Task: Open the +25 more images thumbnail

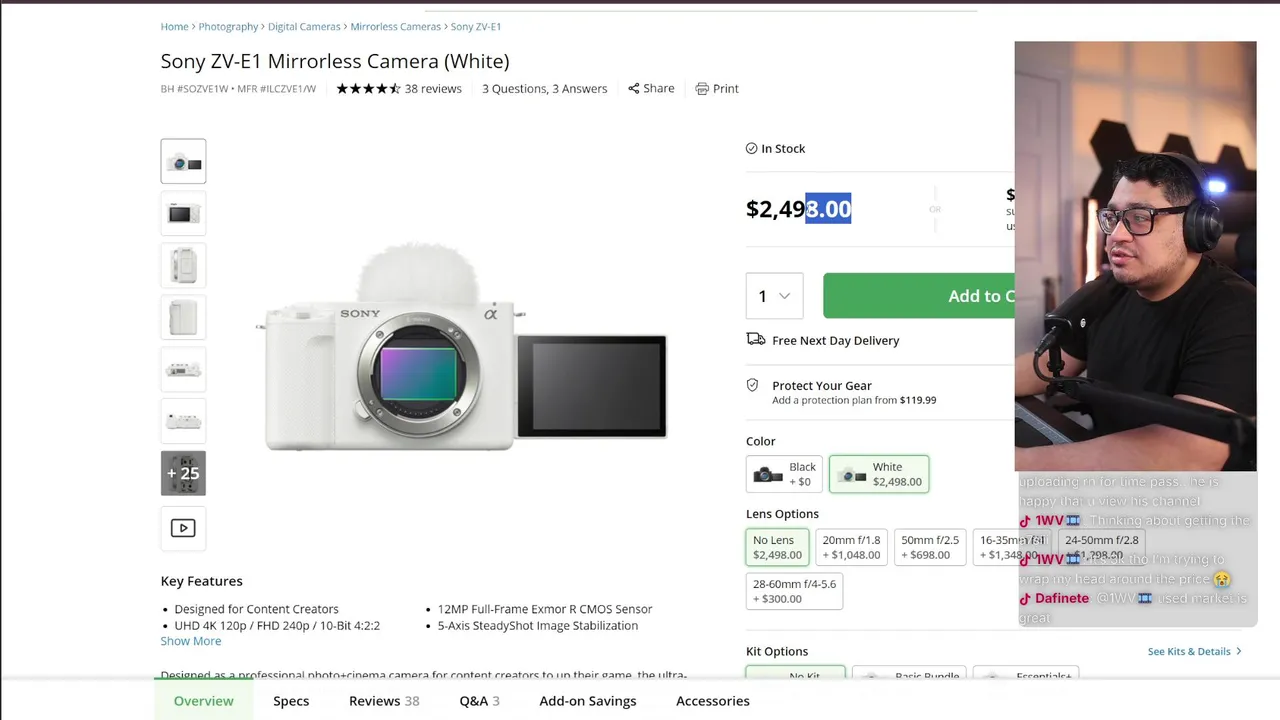Action: click(183, 473)
